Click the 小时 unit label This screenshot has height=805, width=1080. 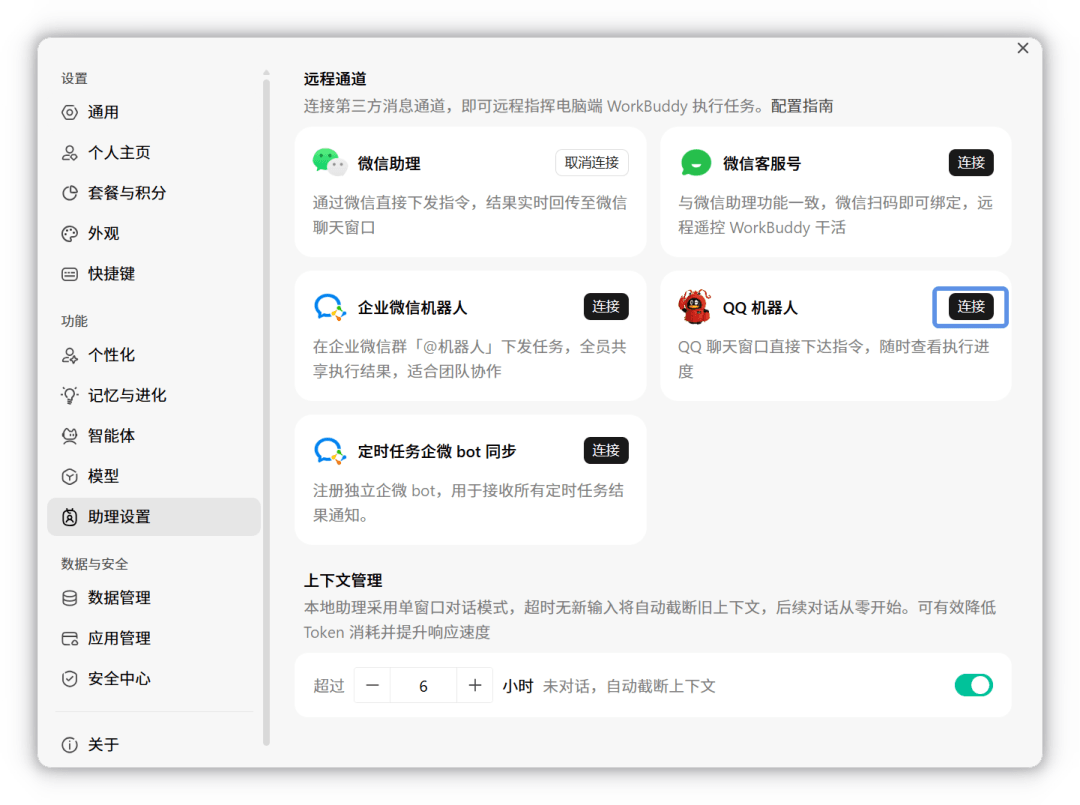pos(517,686)
